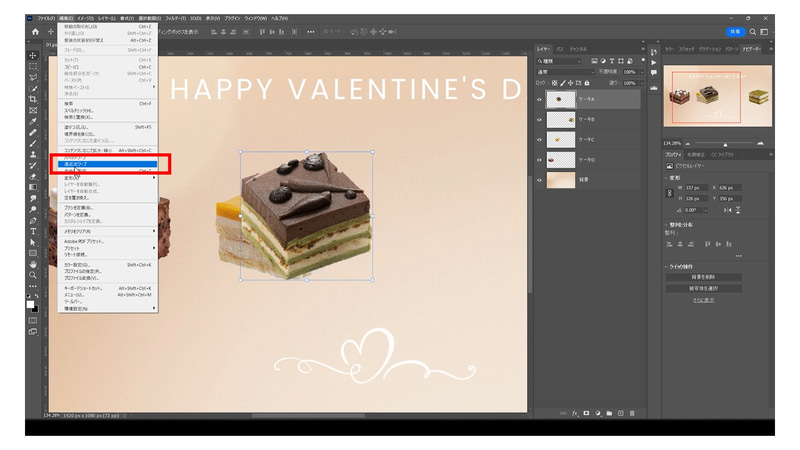Choose キーボードショートカット in Edit menu
800x450 pixels.
(x=108, y=288)
